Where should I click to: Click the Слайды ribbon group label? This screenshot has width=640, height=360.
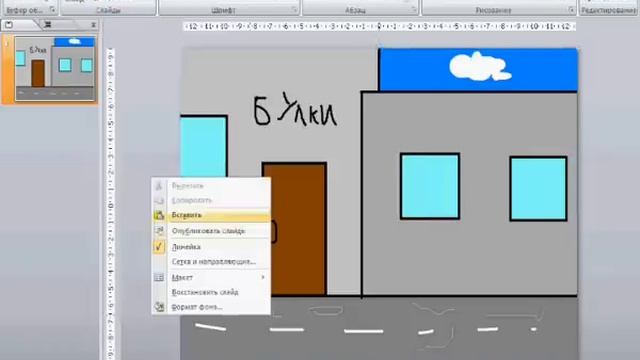[x=108, y=10]
